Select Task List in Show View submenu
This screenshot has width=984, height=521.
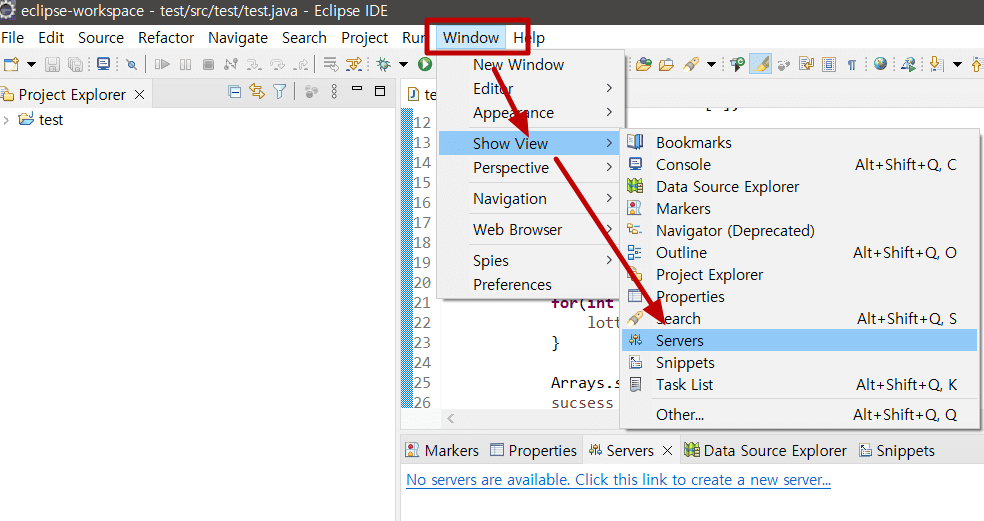click(x=800, y=385)
